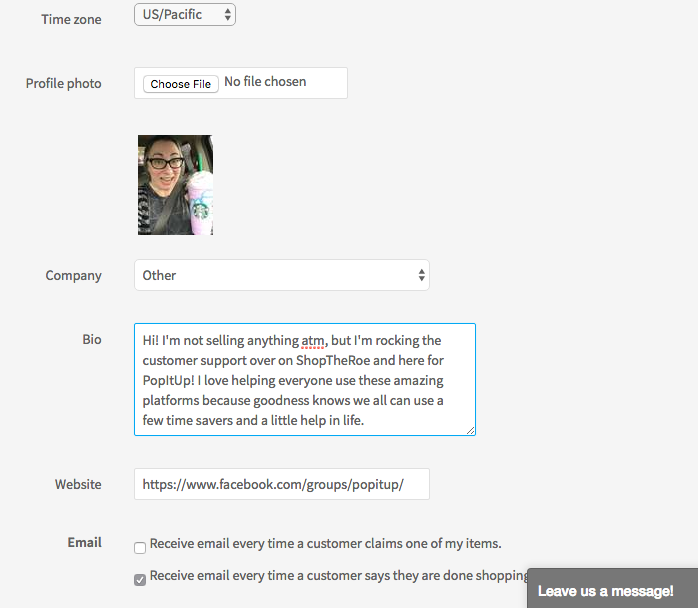Expand the Company dropdown showing Other
Image resolution: width=698 pixels, height=608 pixels.
pyautogui.click(x=282, y=275)
